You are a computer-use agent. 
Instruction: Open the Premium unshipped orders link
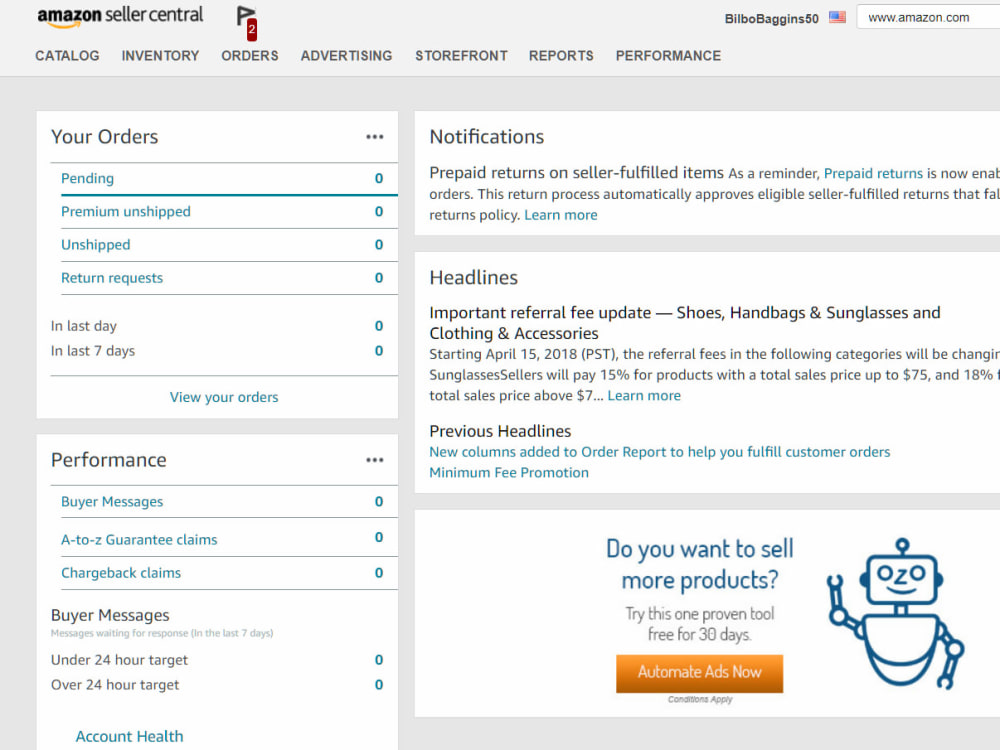(x=126, y=212)
